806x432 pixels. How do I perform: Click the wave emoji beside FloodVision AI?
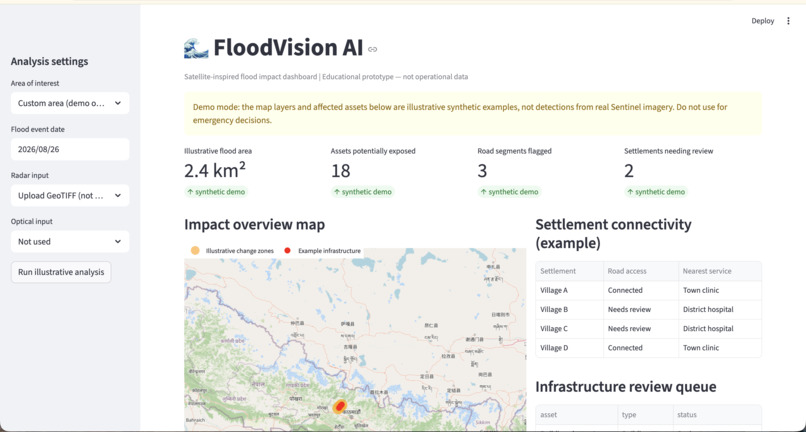[x=196, y=48]
